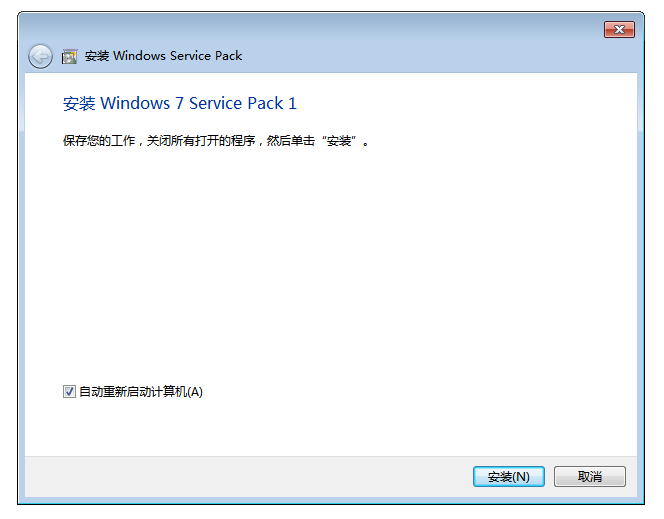The height and width of the screenshot is (519, 664).
Task: Close the Service Pack installer window
Action: coord(619,30)
